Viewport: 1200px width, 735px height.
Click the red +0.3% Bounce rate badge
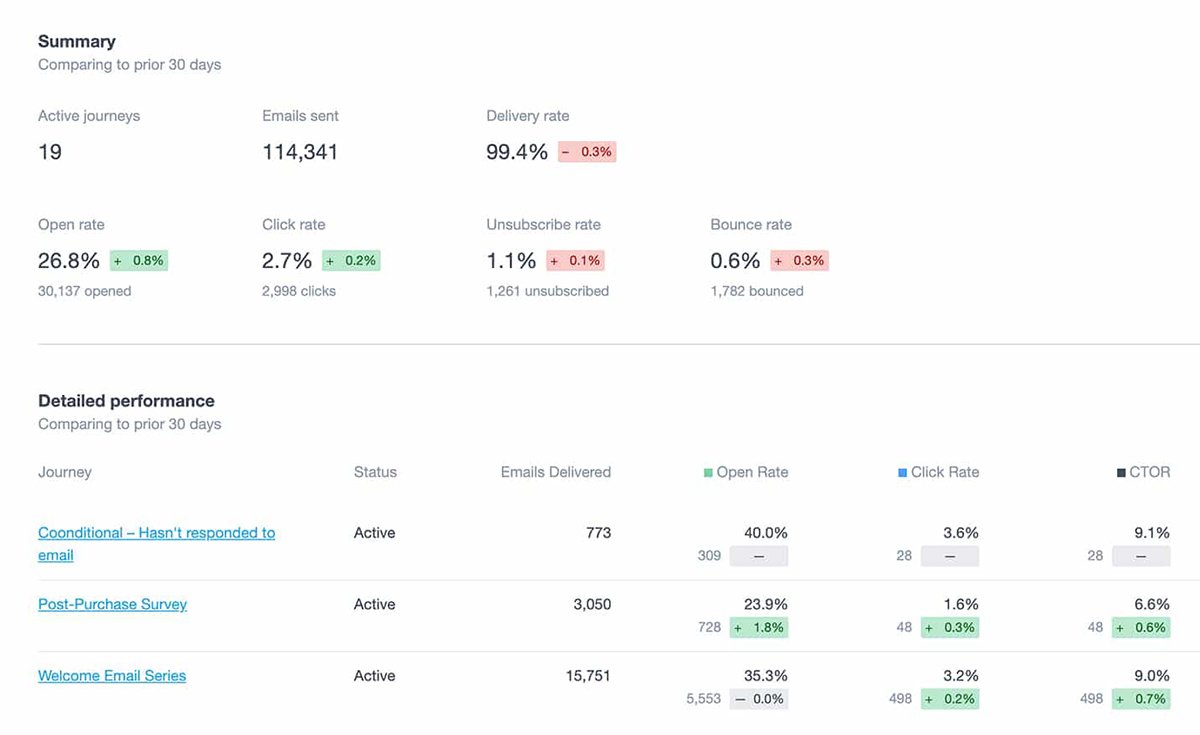click(x=799, y=261)
